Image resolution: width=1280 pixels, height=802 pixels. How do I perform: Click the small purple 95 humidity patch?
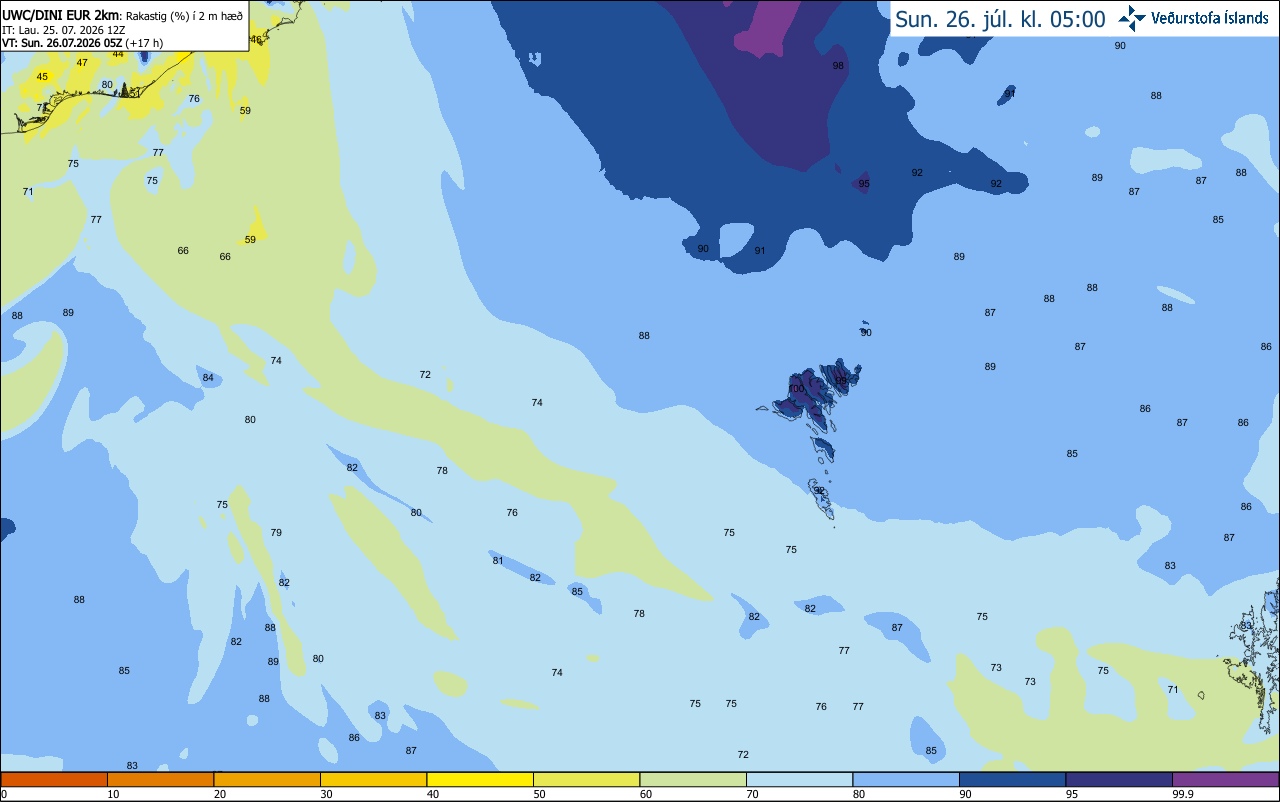pos(863,183)
